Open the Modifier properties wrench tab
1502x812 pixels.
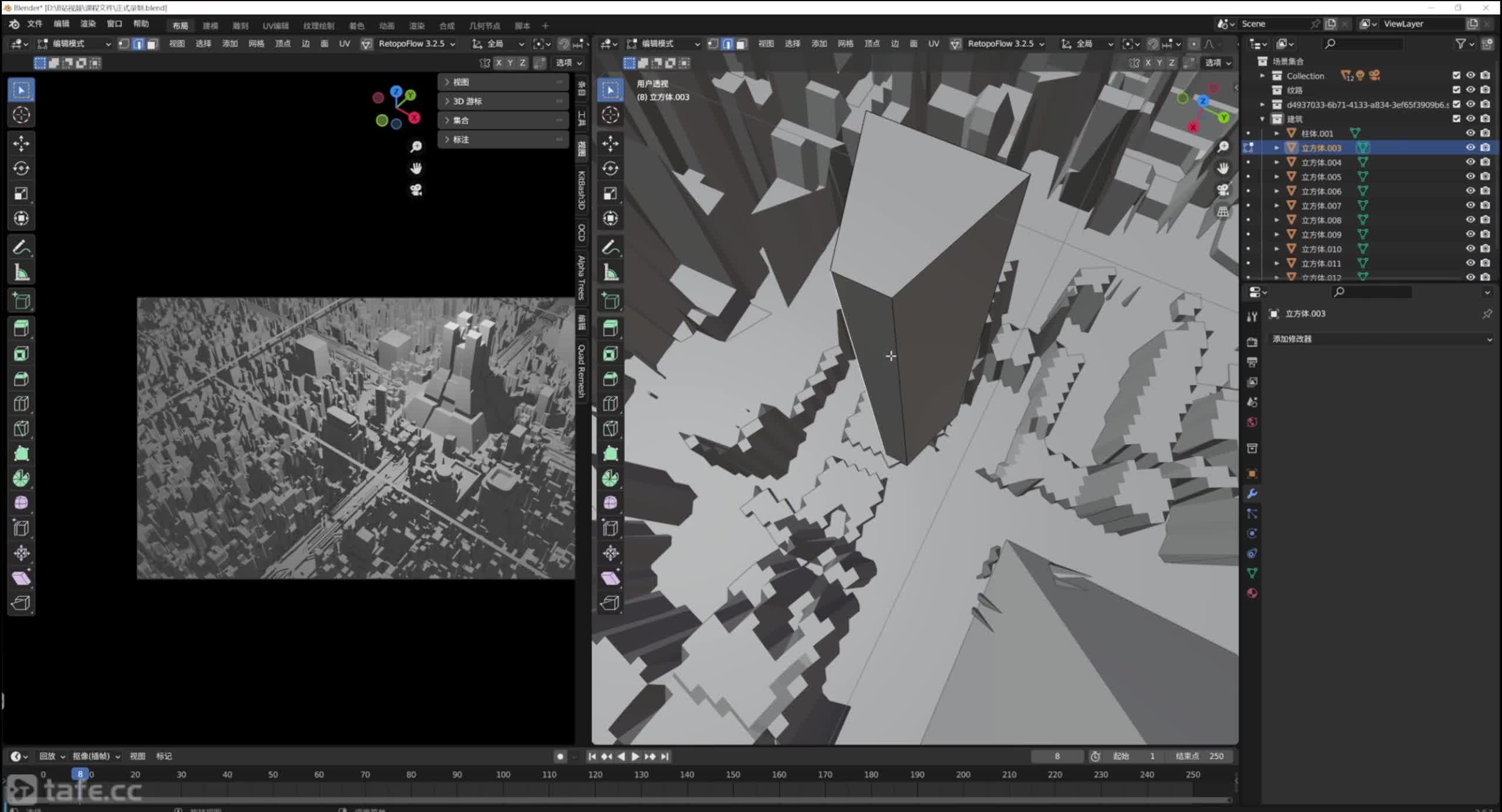tap(1252, 493)
